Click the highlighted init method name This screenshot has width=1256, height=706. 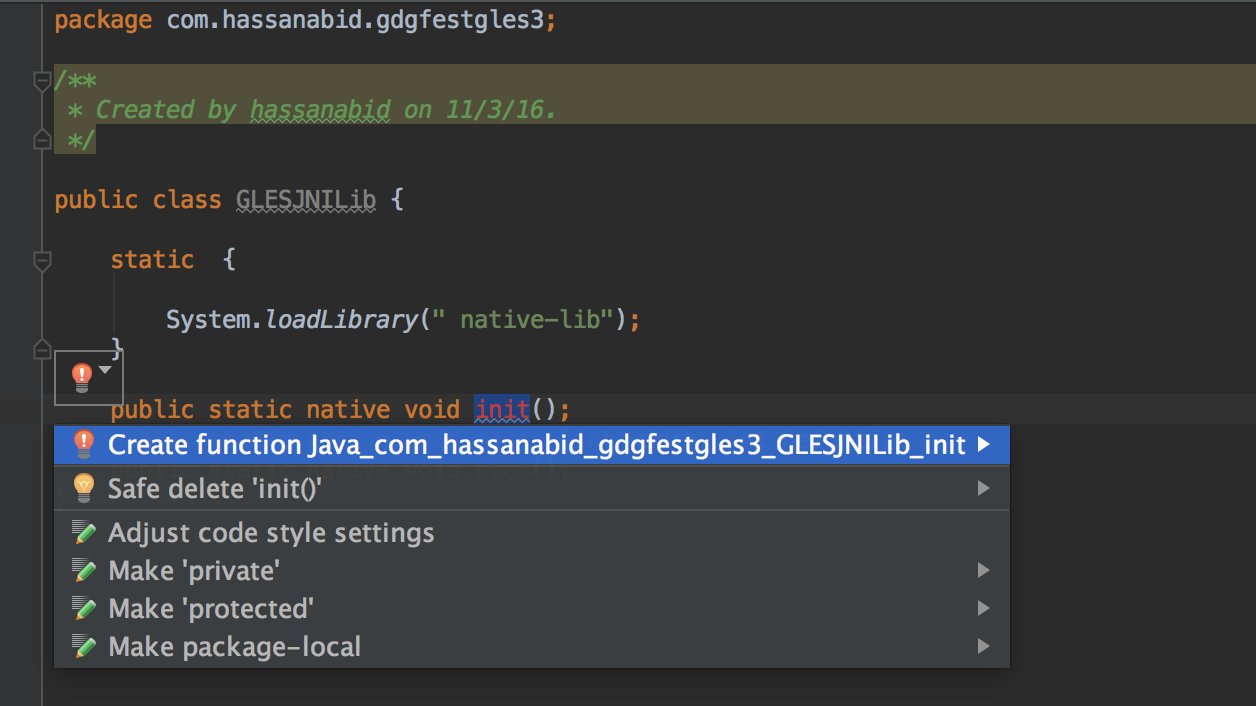(500, 409)
